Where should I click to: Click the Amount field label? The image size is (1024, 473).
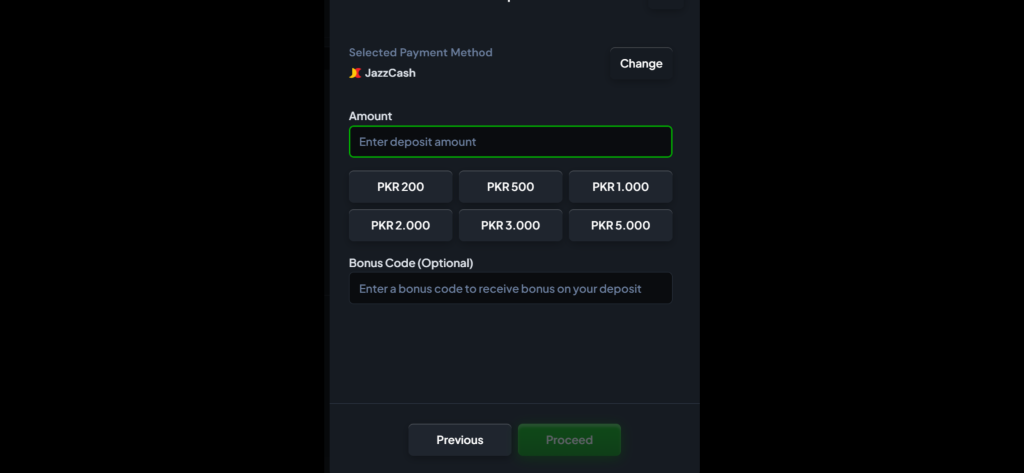click(370, 116)
